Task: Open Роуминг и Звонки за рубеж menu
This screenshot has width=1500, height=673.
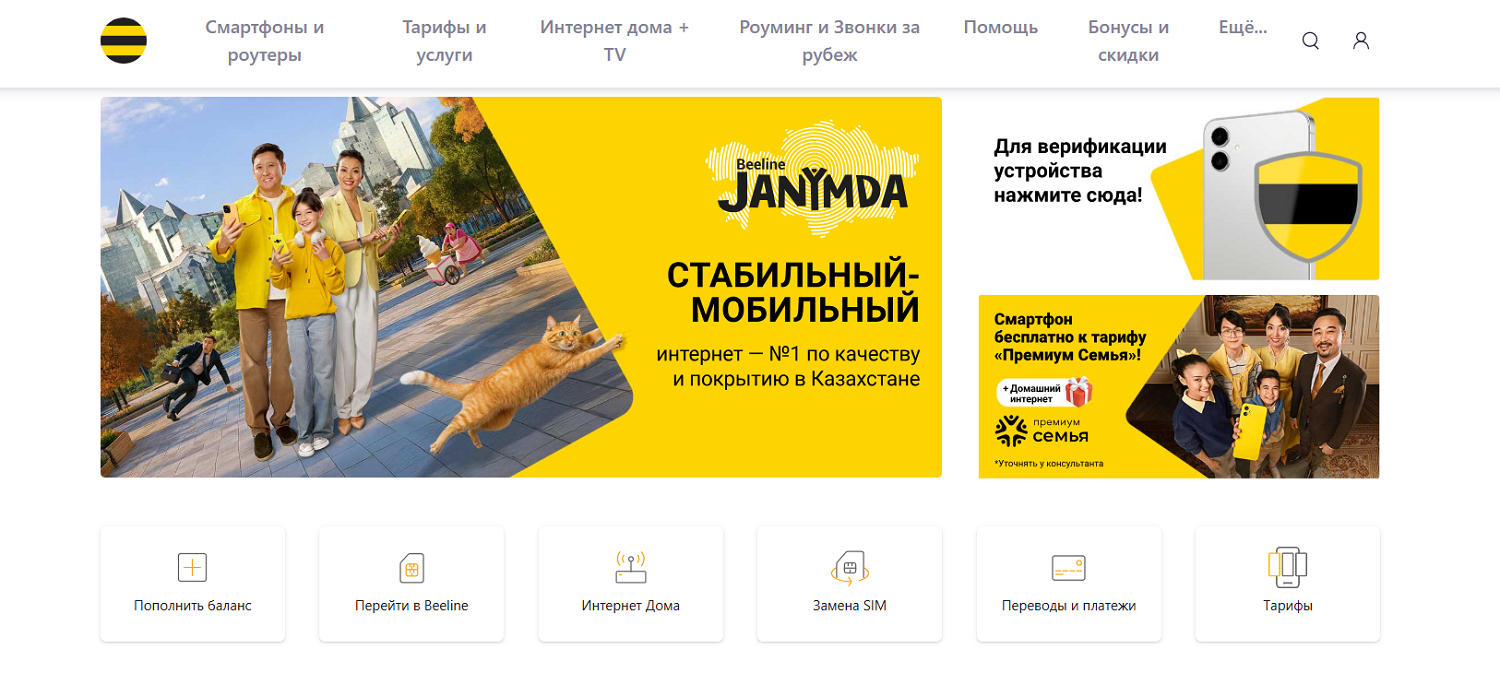Action: click(830, 41)
